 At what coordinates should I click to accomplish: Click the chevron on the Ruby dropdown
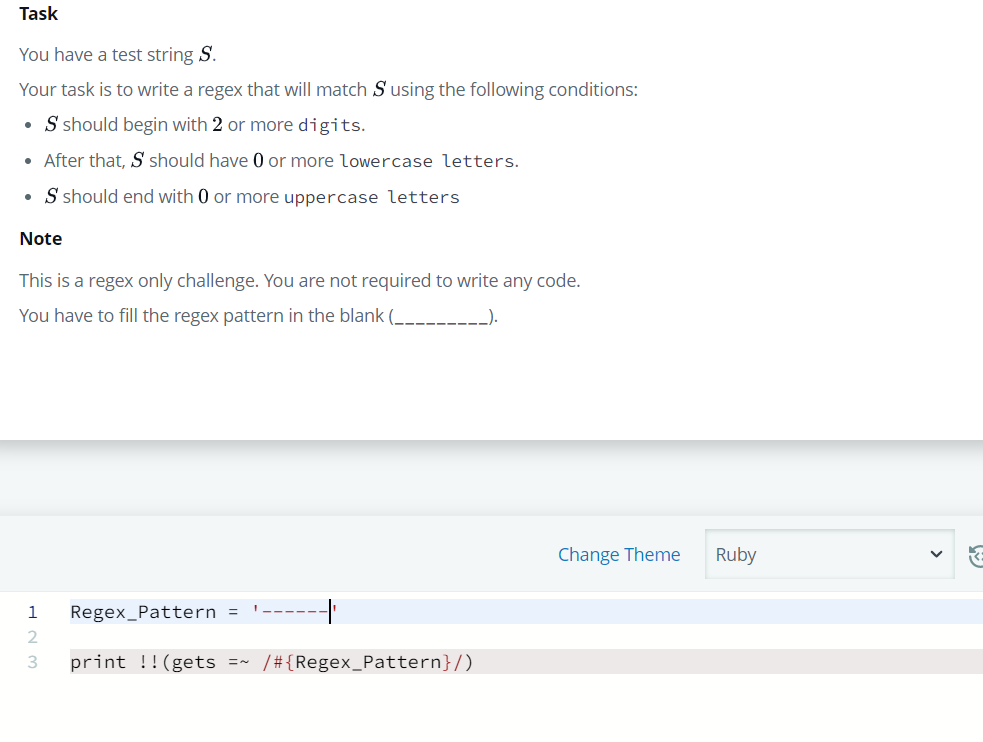[x=936, y=553]
